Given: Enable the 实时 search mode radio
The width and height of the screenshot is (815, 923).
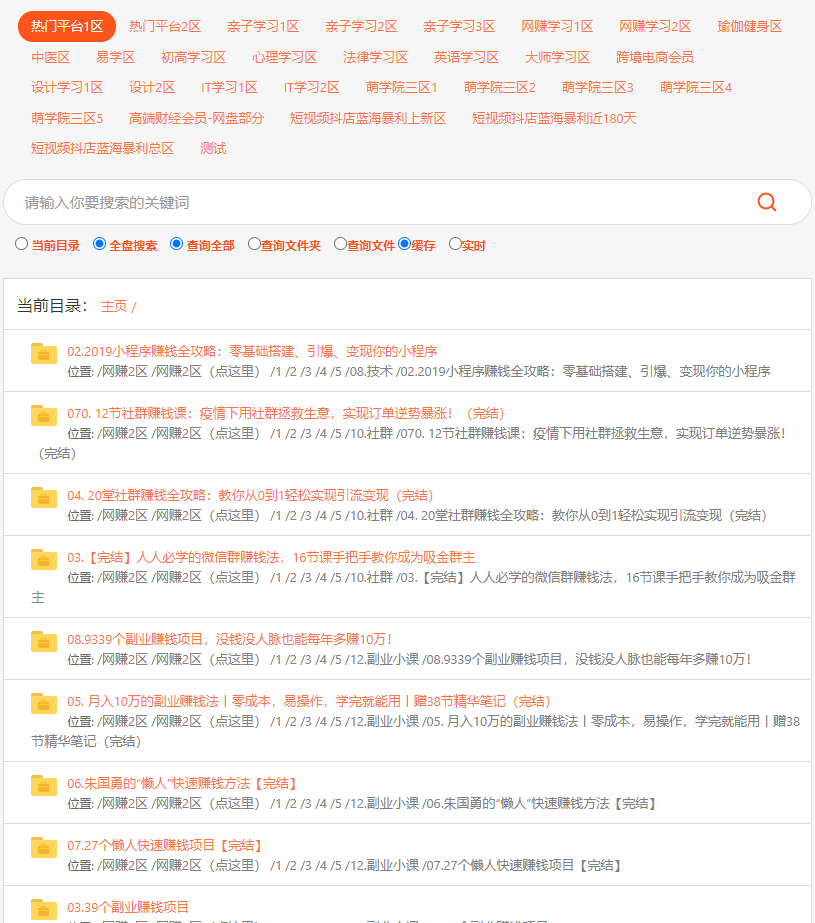Looking at the screenshot, I should (455, 244).
